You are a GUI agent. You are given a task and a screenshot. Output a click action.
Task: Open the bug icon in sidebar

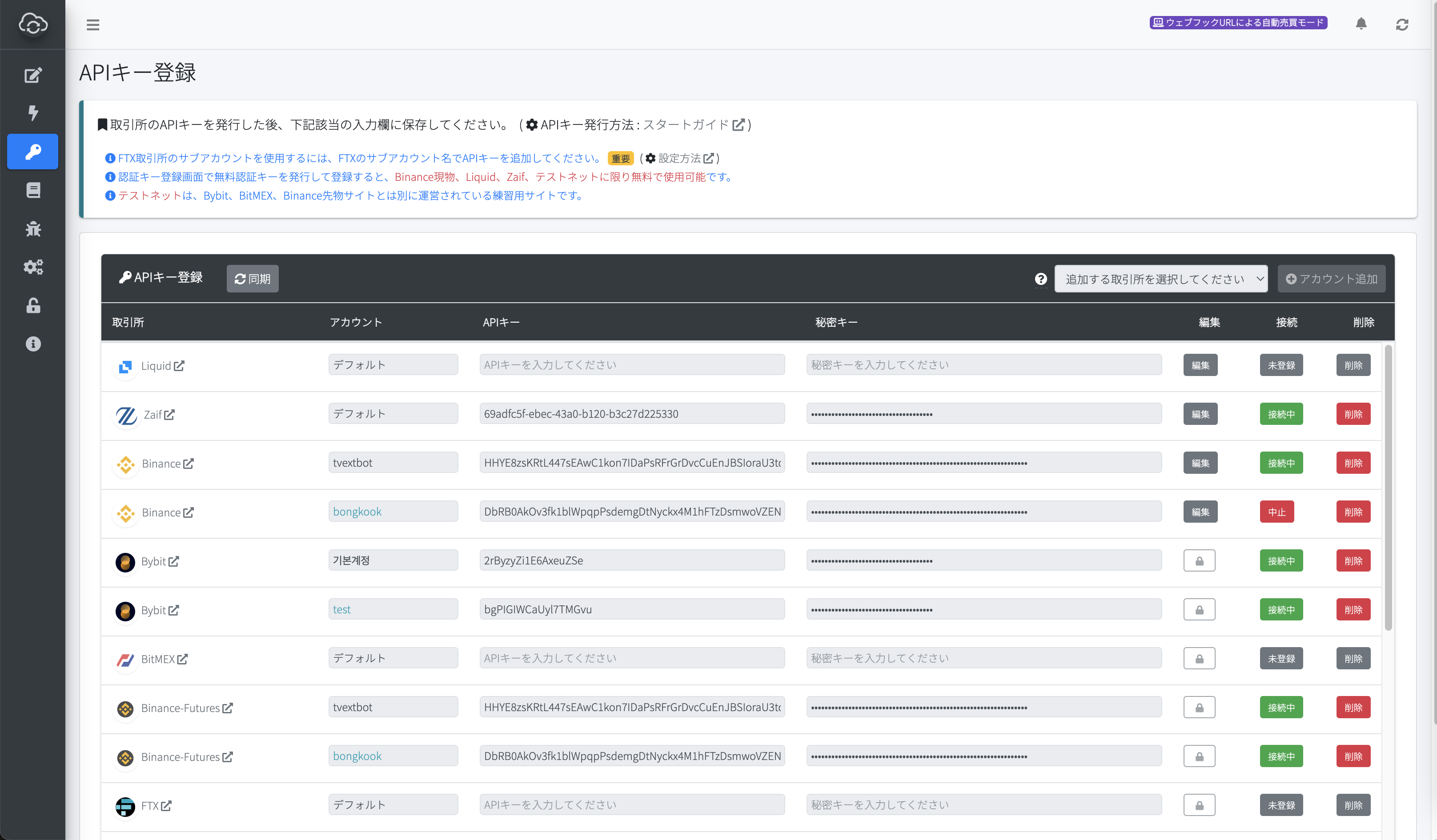pos(33,228)
